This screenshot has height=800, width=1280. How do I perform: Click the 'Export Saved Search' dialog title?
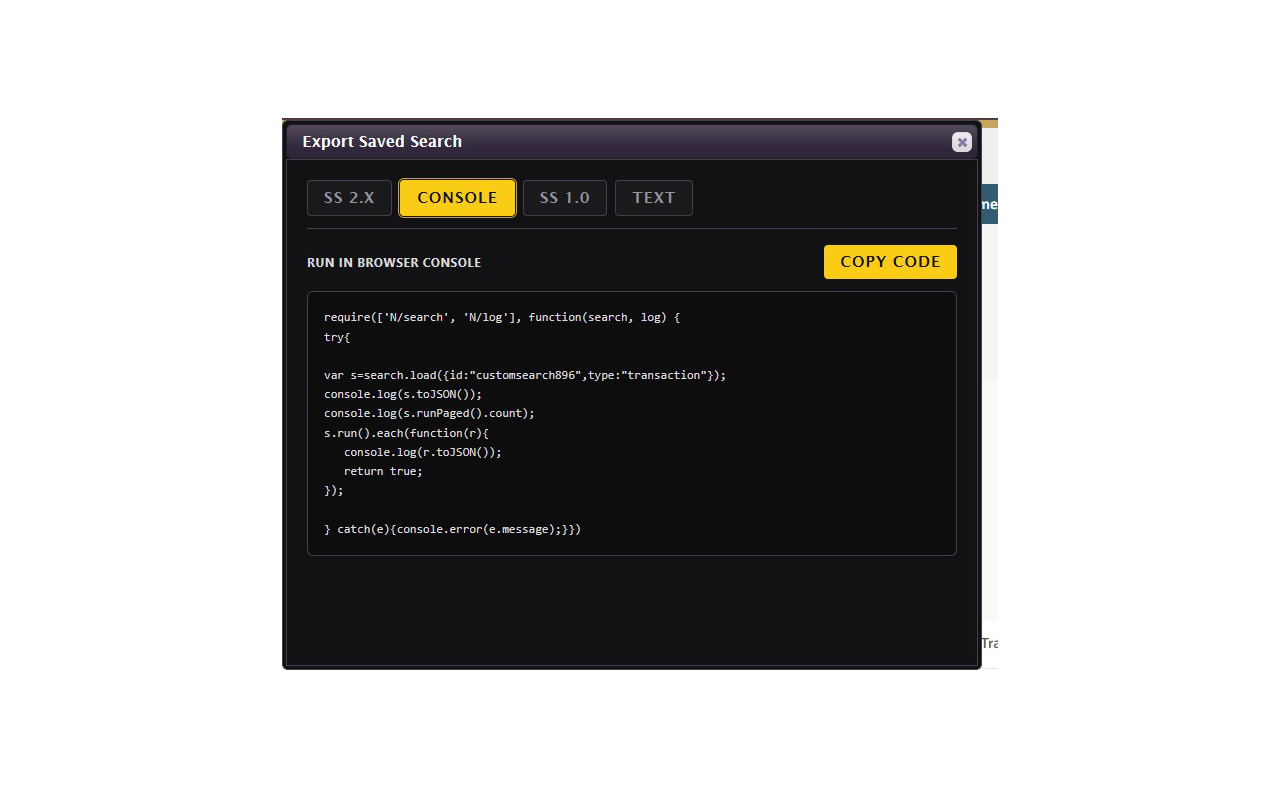[x=382, y=142]
